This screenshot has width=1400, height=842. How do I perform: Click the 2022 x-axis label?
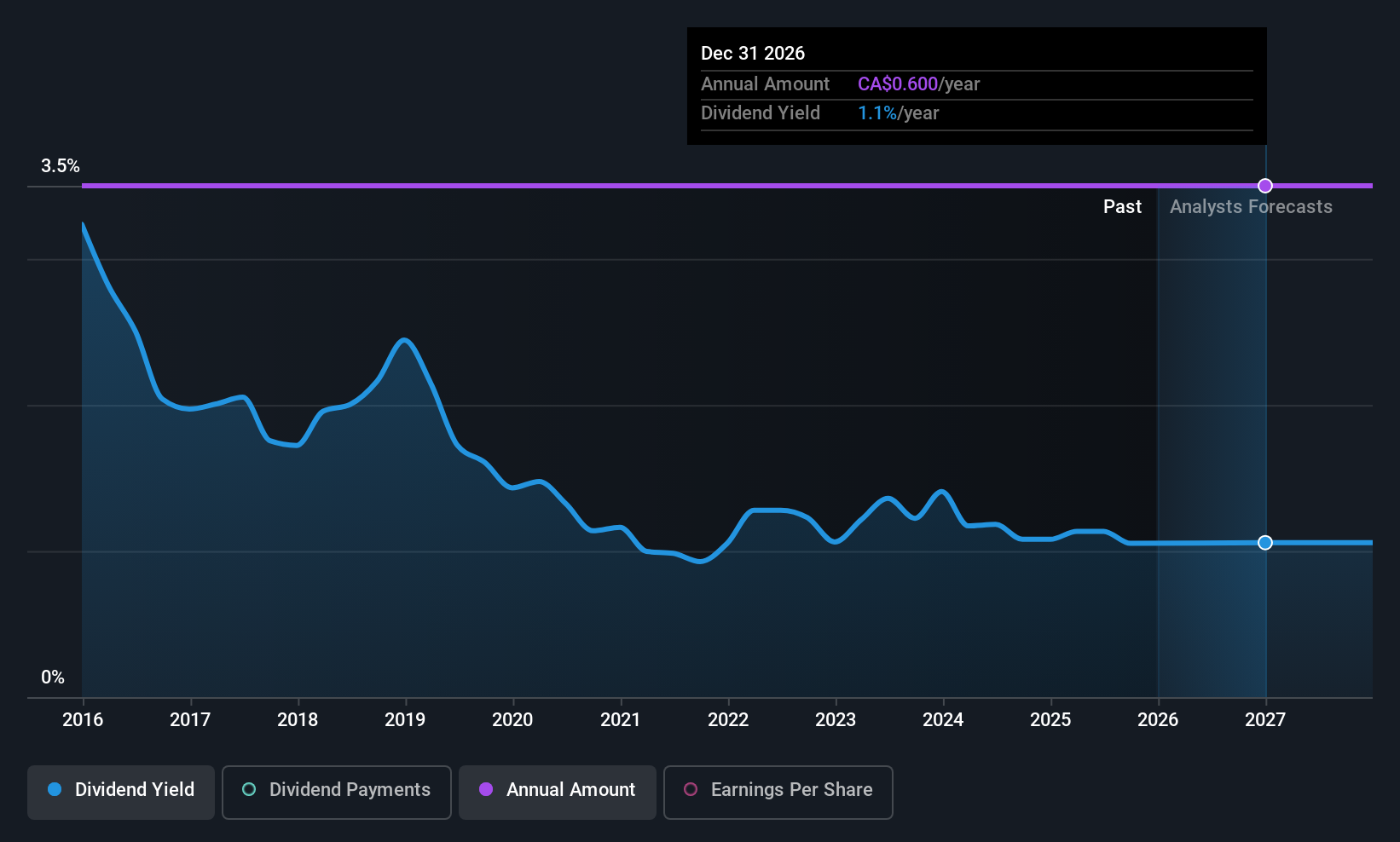click(728, 720)
